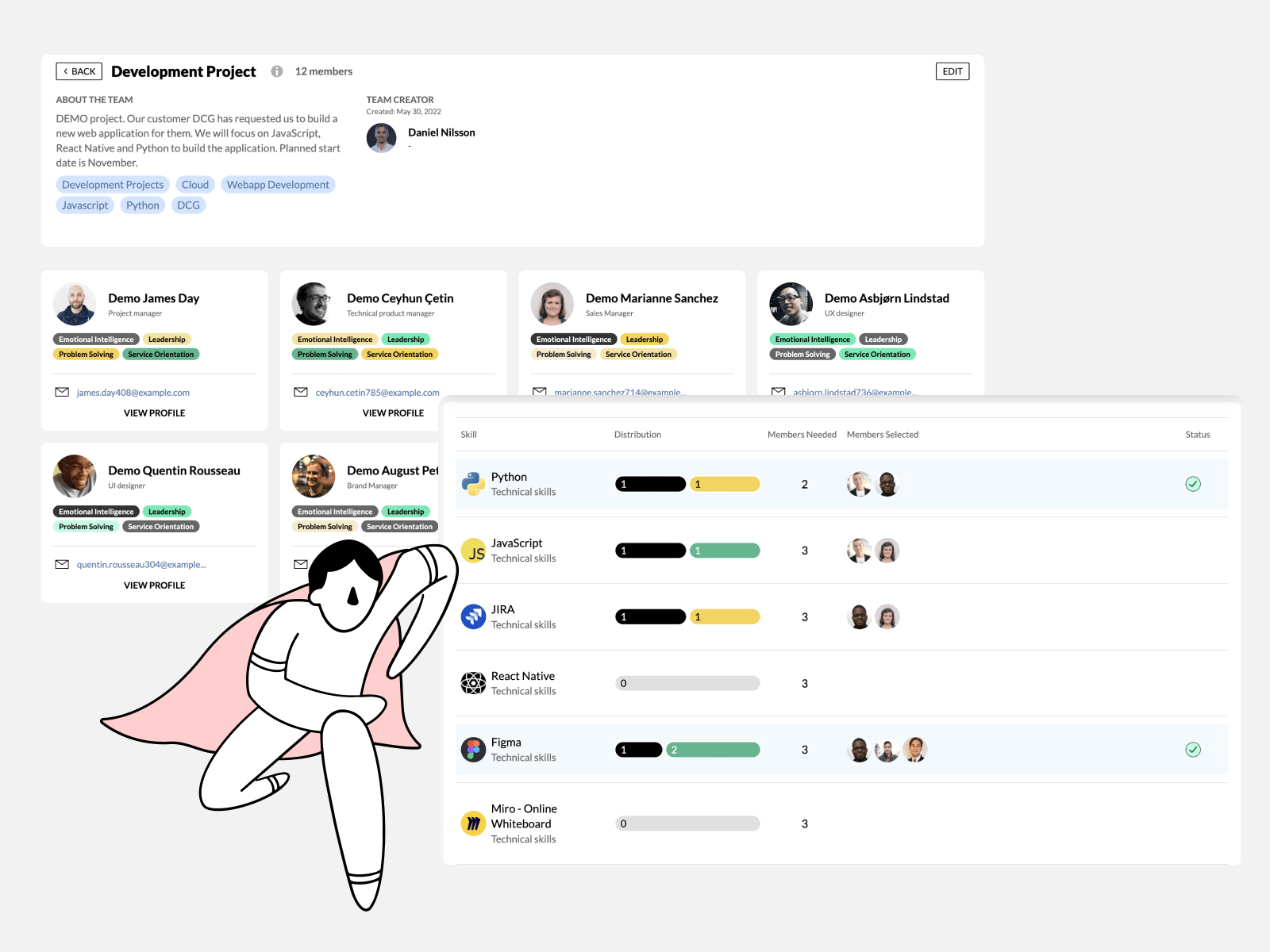Click the Status column header

click(1198, 435)
